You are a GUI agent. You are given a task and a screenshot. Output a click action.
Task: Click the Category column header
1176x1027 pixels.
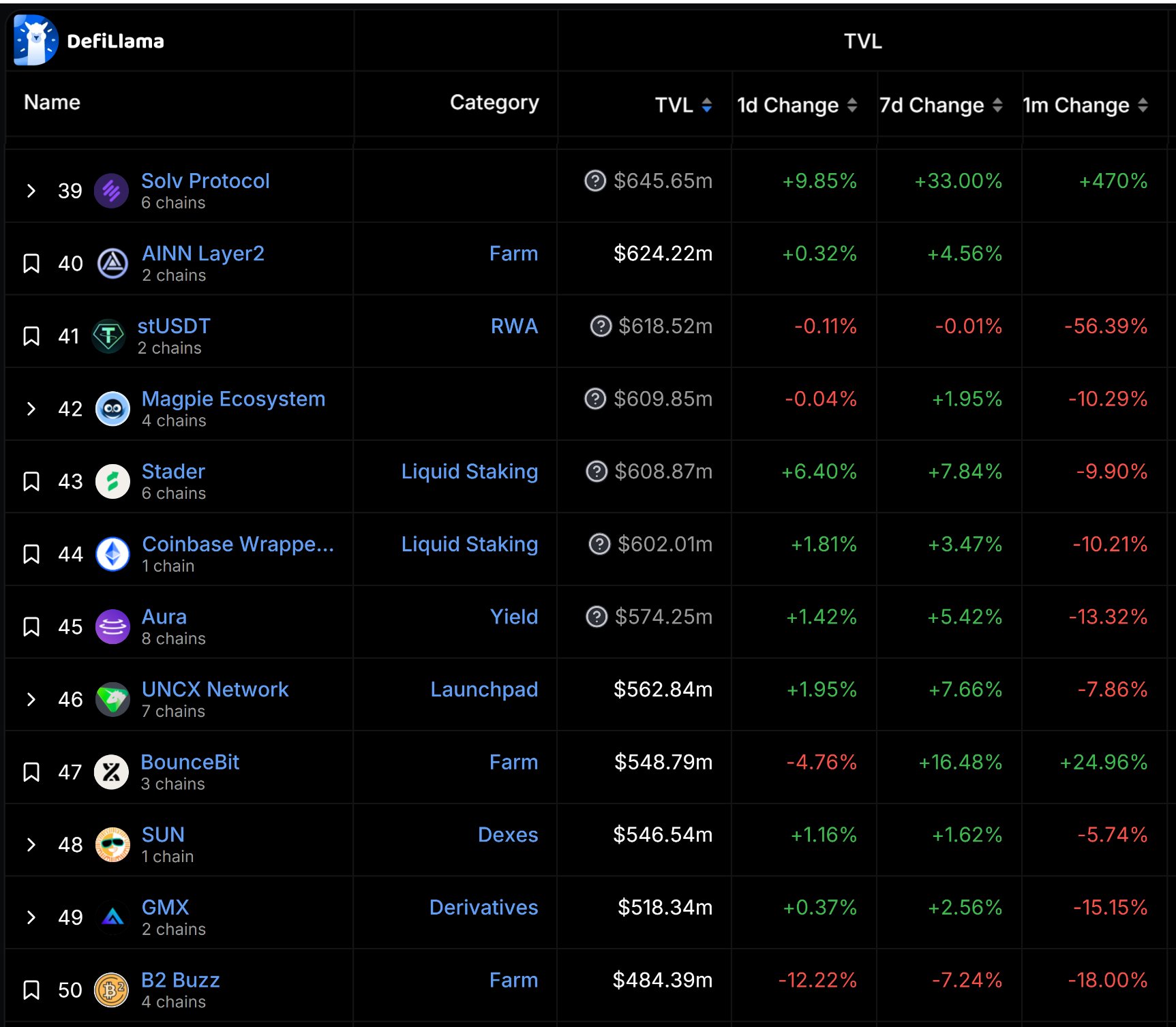(x=494, y=102)
